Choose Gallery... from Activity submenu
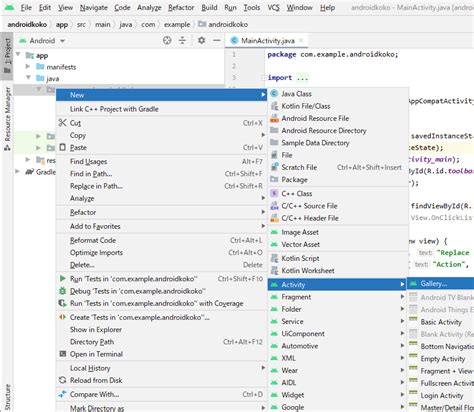This screenshot has height=412, width=474. point(441,284)
